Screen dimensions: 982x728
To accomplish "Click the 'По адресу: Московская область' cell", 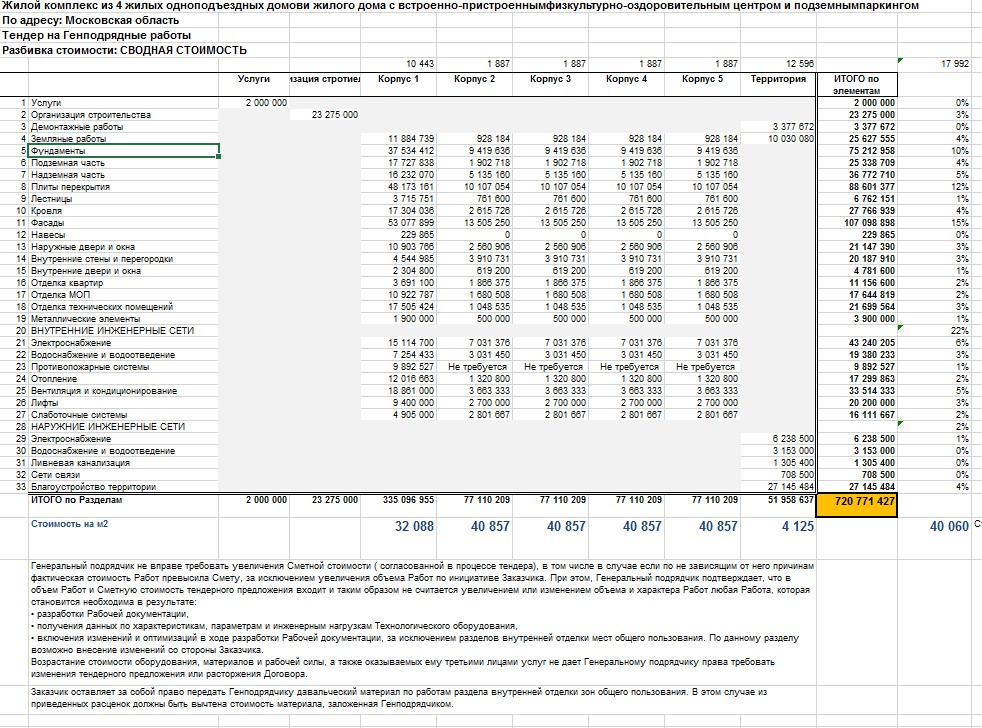I will 90,20.
